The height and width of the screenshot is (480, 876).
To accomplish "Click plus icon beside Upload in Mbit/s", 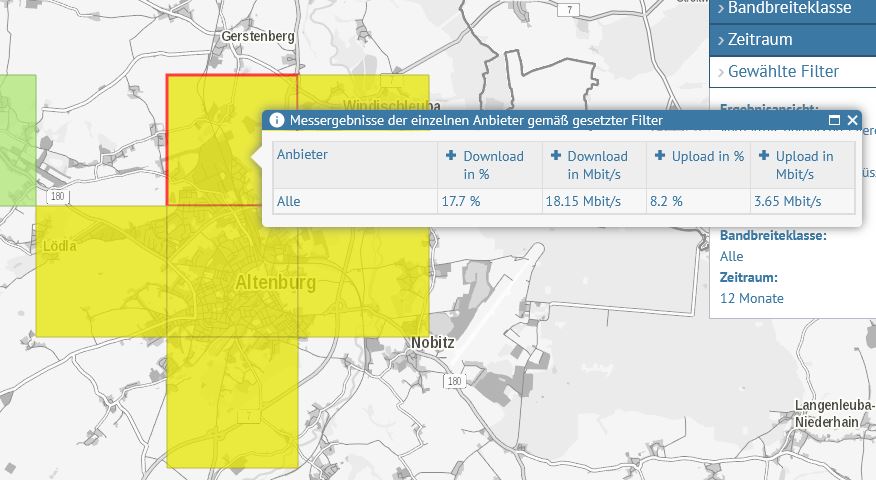I will 764,156.
